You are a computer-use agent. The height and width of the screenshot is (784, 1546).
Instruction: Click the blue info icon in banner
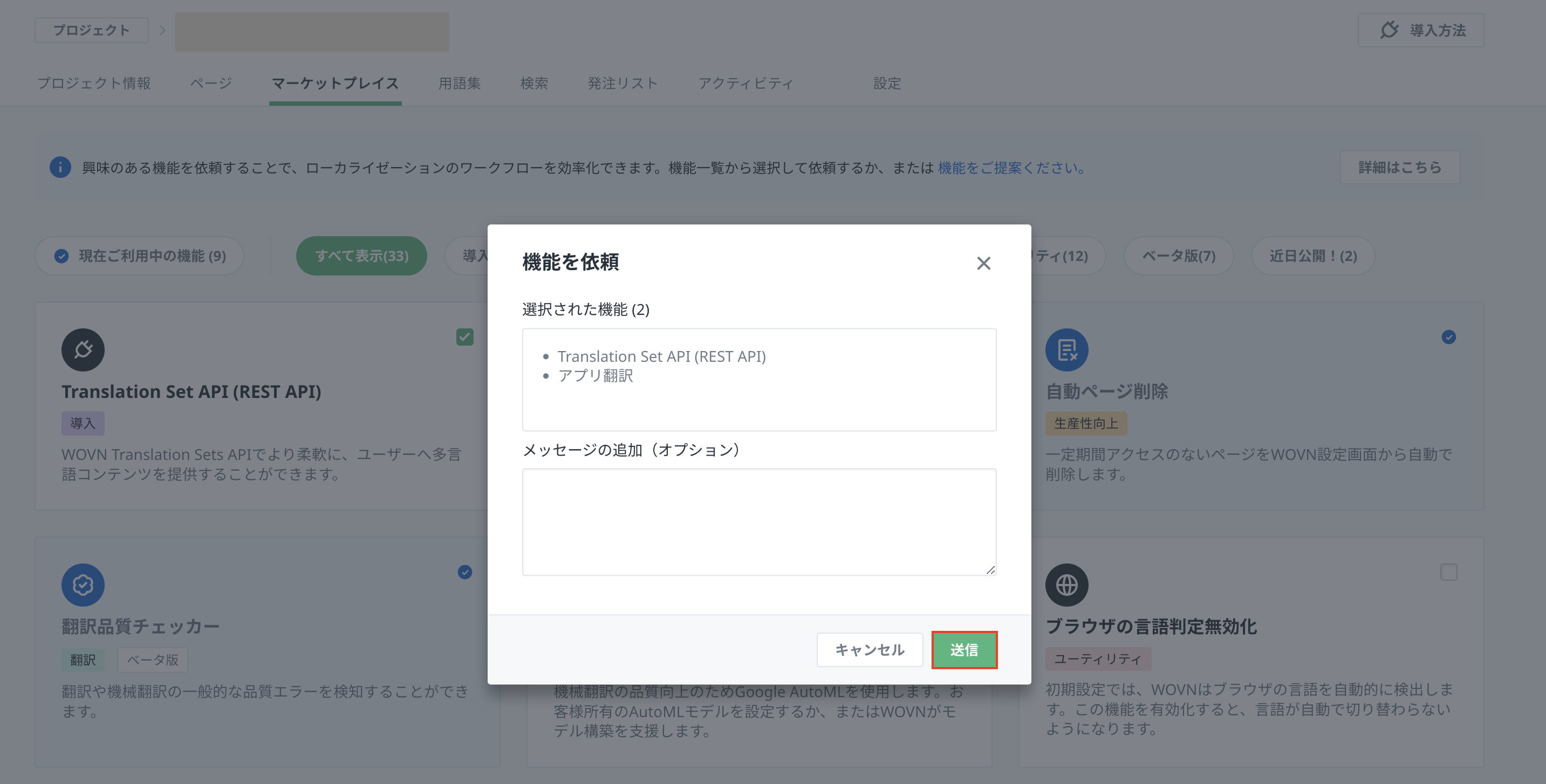pyautogui.click(x=60, y=167)
